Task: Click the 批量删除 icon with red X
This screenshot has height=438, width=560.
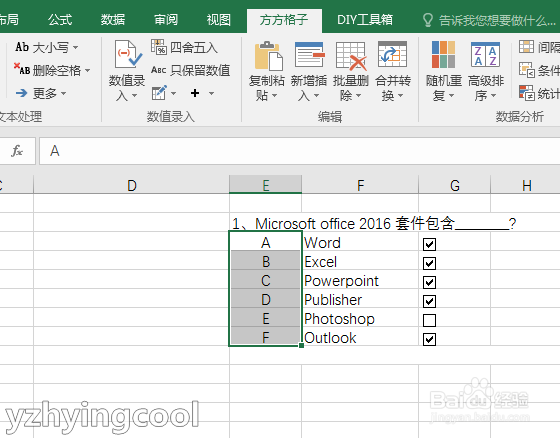Action: tap(351, 56)
